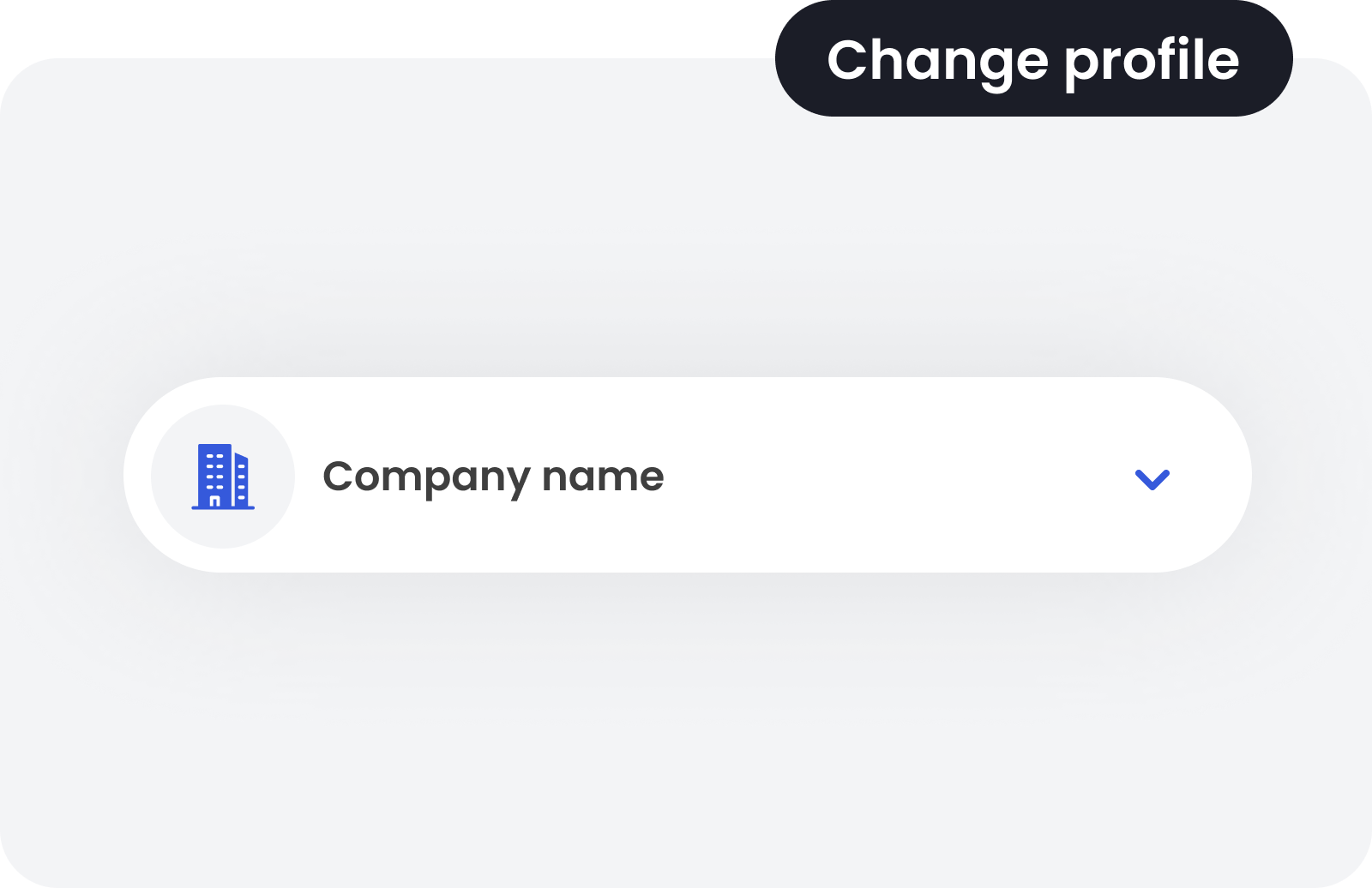
Task: Click the Company name text
Action: click(493, 477)
